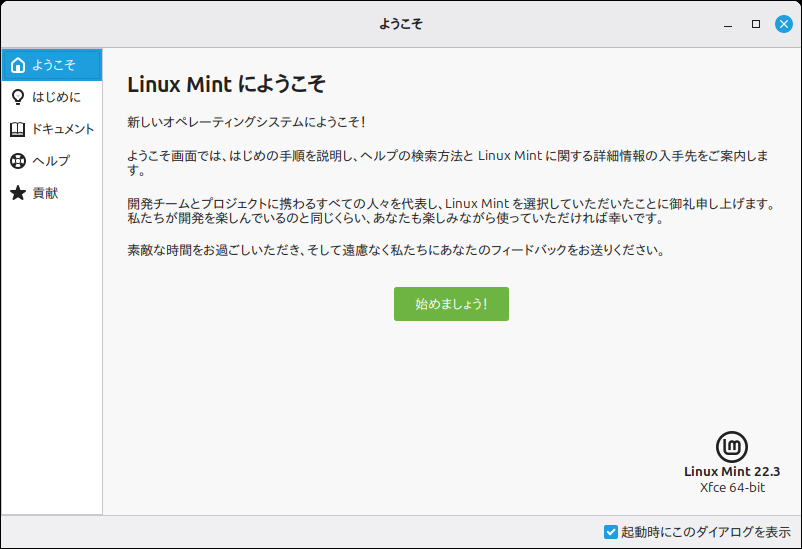
Task: Click the ようこそ title in the title bar
Action: 401,23
